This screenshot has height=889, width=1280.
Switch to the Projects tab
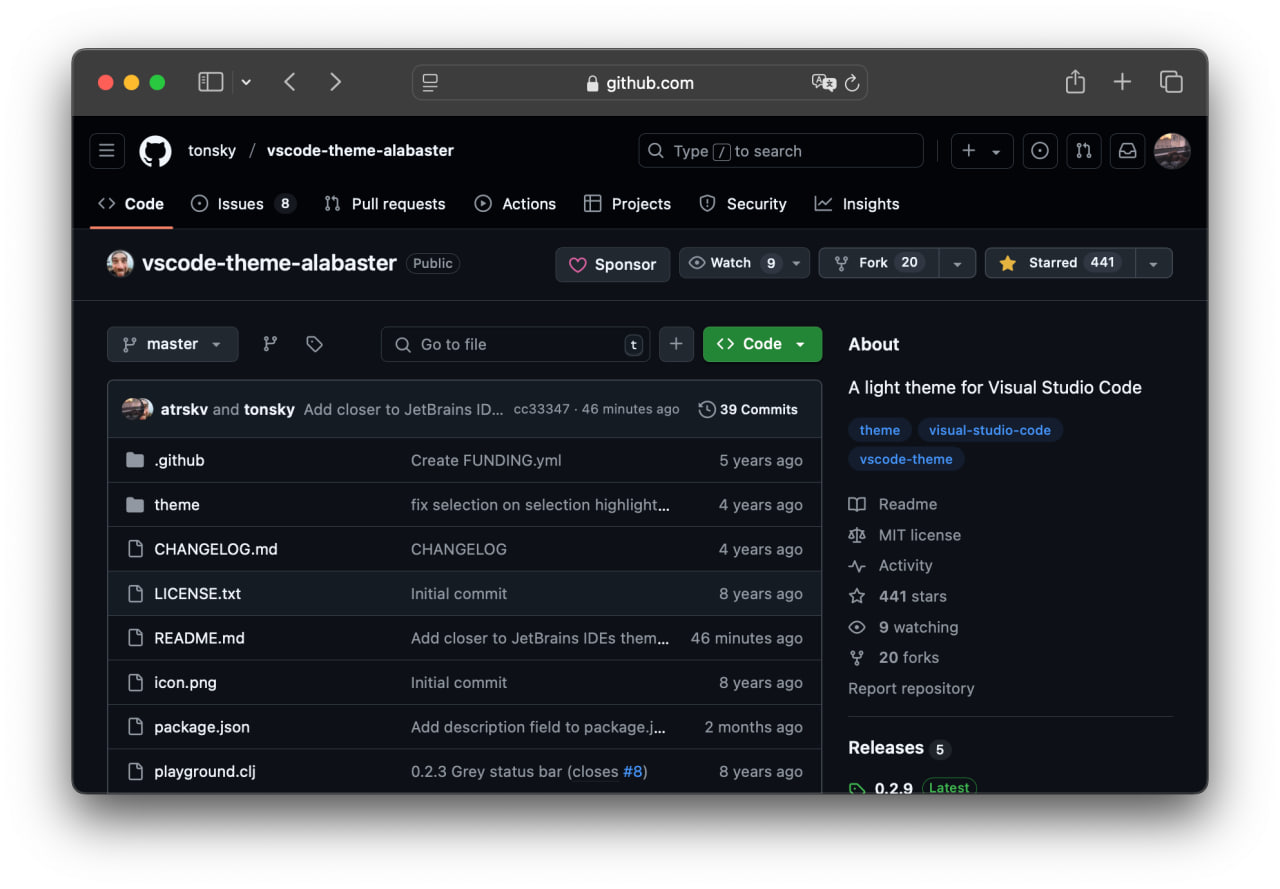628,204
